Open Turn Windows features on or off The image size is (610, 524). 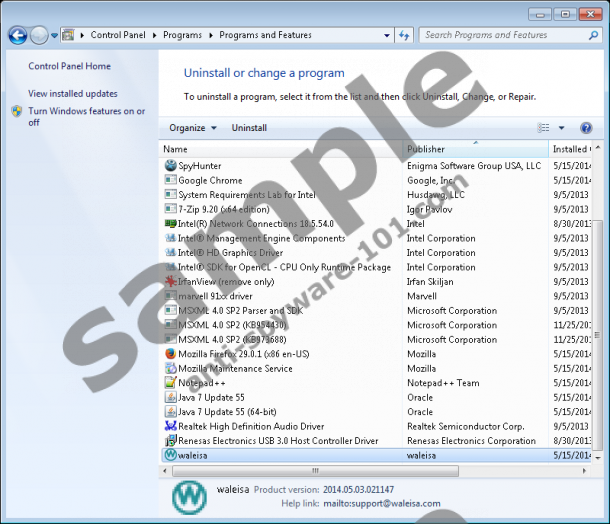[86, 117]
